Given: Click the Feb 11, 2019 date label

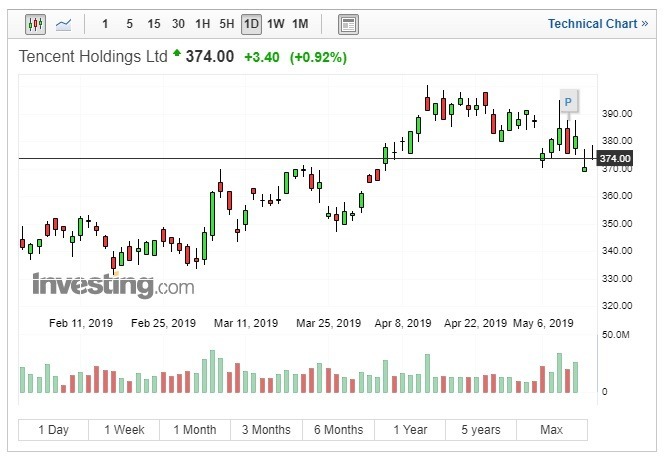Looking at the screenshot, I should pyautogui.click(x=81, y=323).
